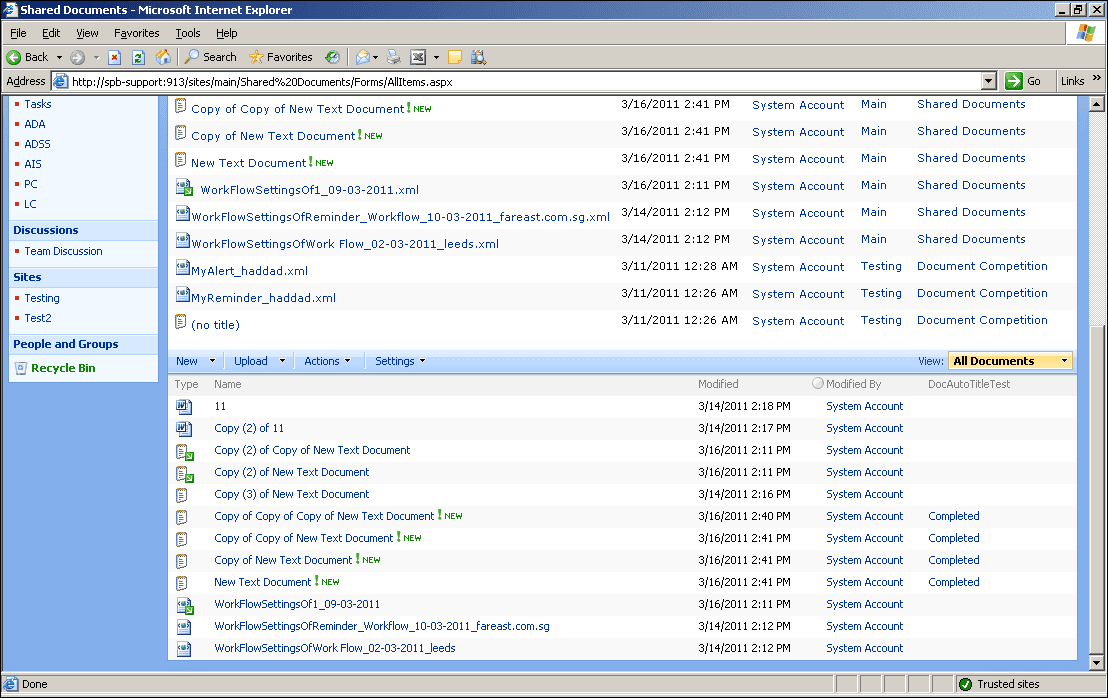Click icon beside Copy (2) of Copy of New Text Document
The image size is (1108, 698).
[184, 451]
